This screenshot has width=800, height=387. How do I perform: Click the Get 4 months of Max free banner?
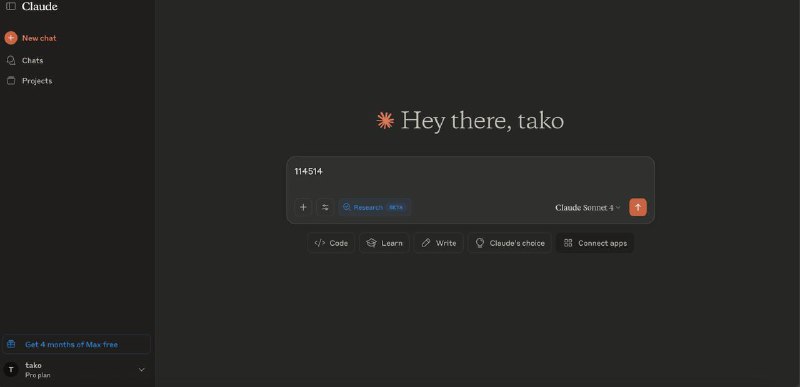point(77,344)
